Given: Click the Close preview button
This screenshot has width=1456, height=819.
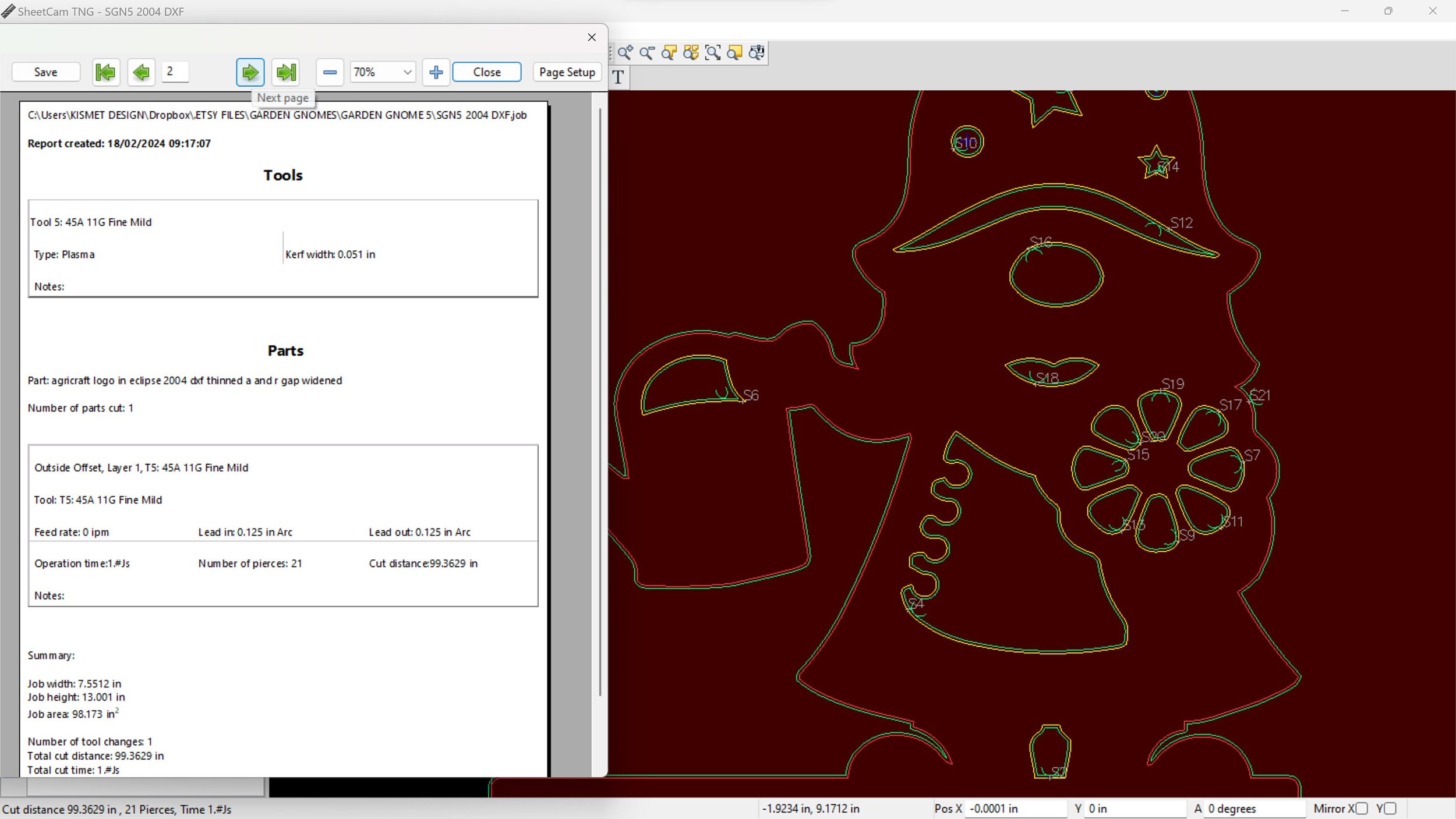Looking at the screenshot, I should click(486, 72).
